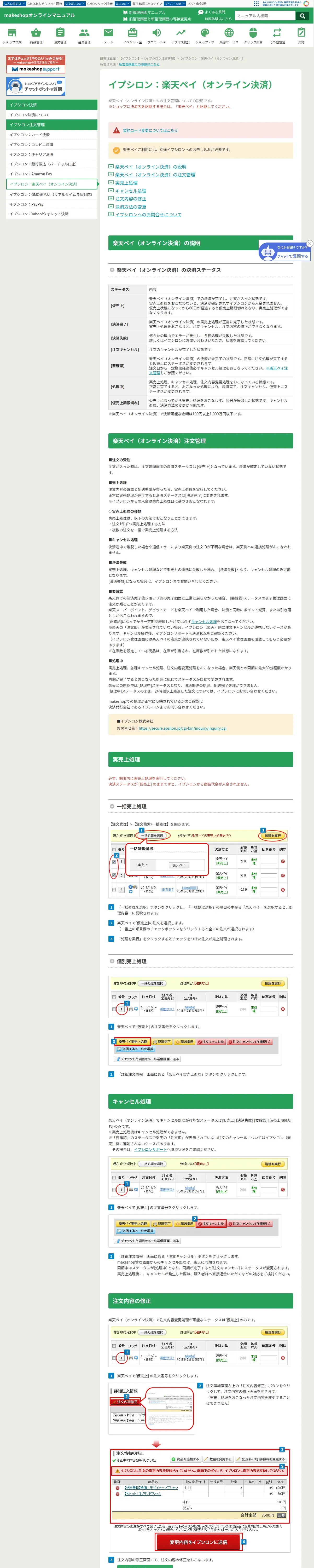Click the makeshopオンラインマニュアル logo
The image size is (314, 1568).
[x=39, y=15]
